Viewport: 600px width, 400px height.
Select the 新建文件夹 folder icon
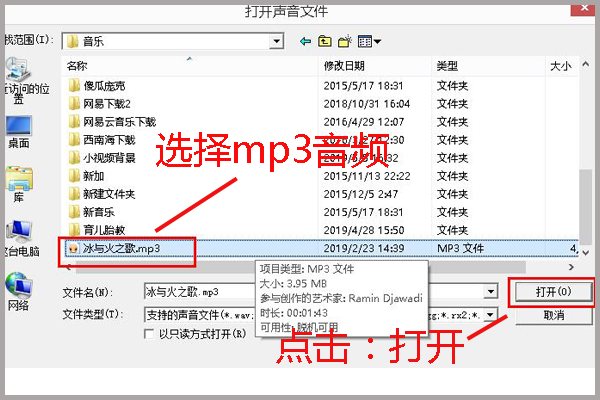coord(74,194)
